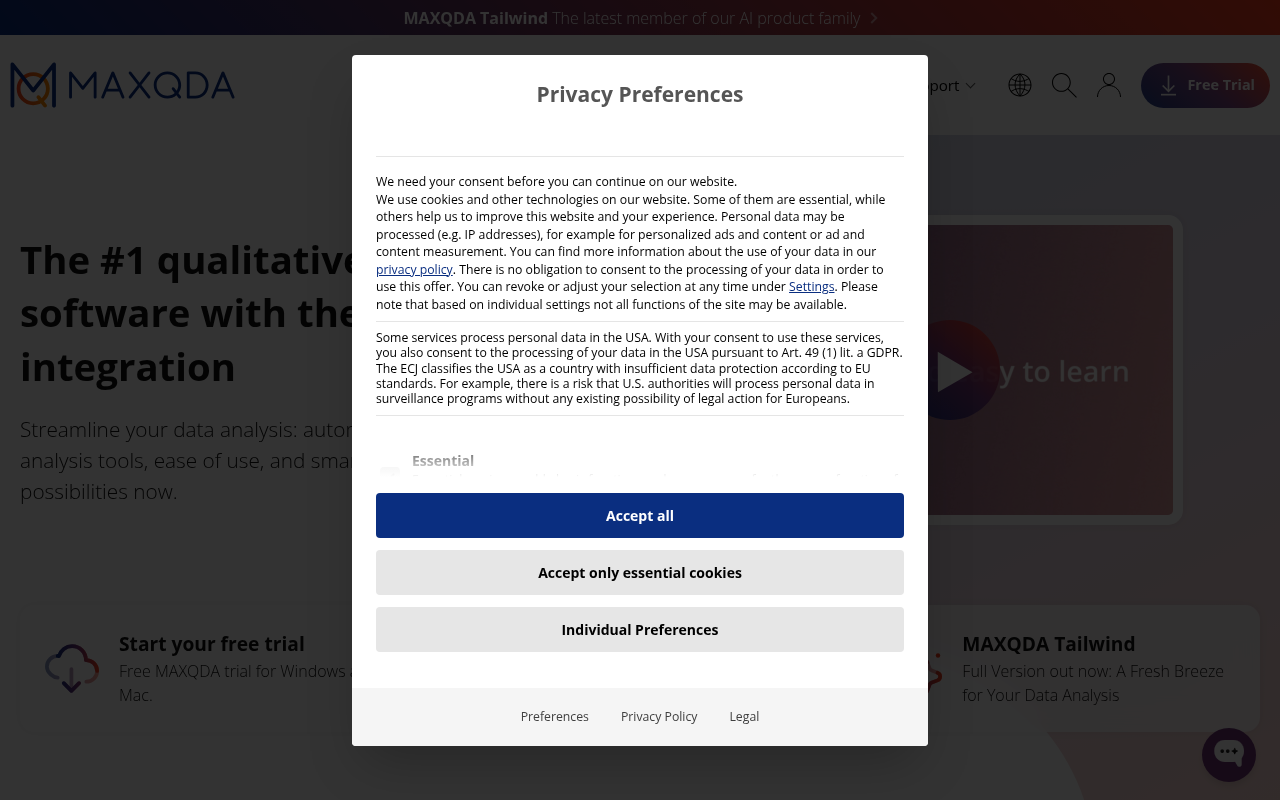Screen dimensions: 1280x800
Task: Click the arrow beside MAXQDA Tailwind banner
Action: [873, 18]
